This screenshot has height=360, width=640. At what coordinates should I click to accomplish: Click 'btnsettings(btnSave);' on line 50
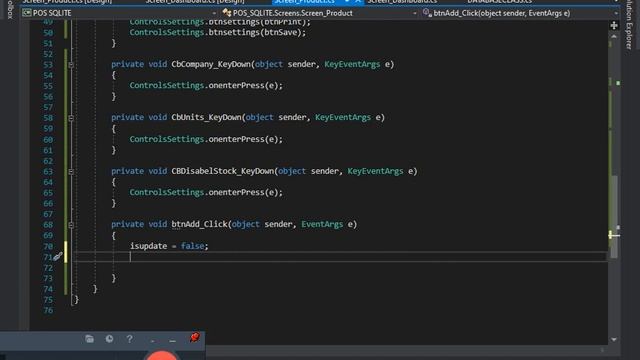[x=257, y=32]
